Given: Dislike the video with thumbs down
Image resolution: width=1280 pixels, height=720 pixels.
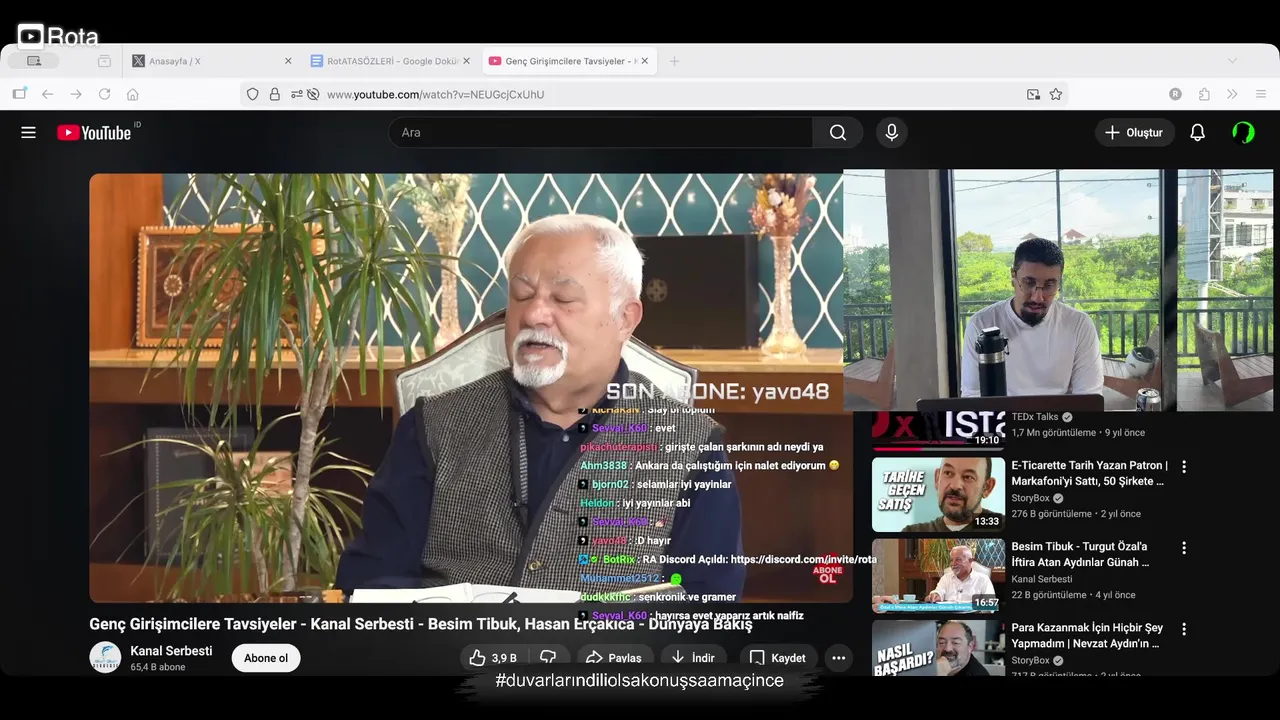Looking at the screenshot, I should [548, 658].
